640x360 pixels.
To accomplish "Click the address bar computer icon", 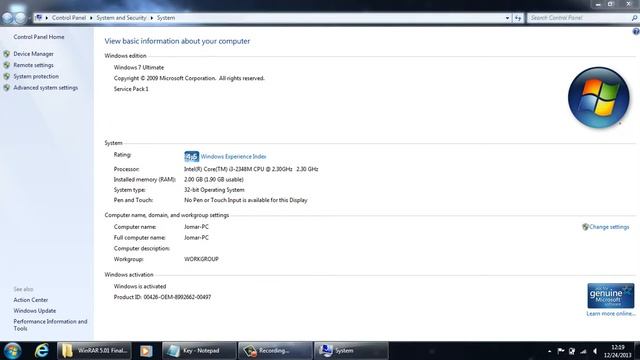I will coord(39,18).
